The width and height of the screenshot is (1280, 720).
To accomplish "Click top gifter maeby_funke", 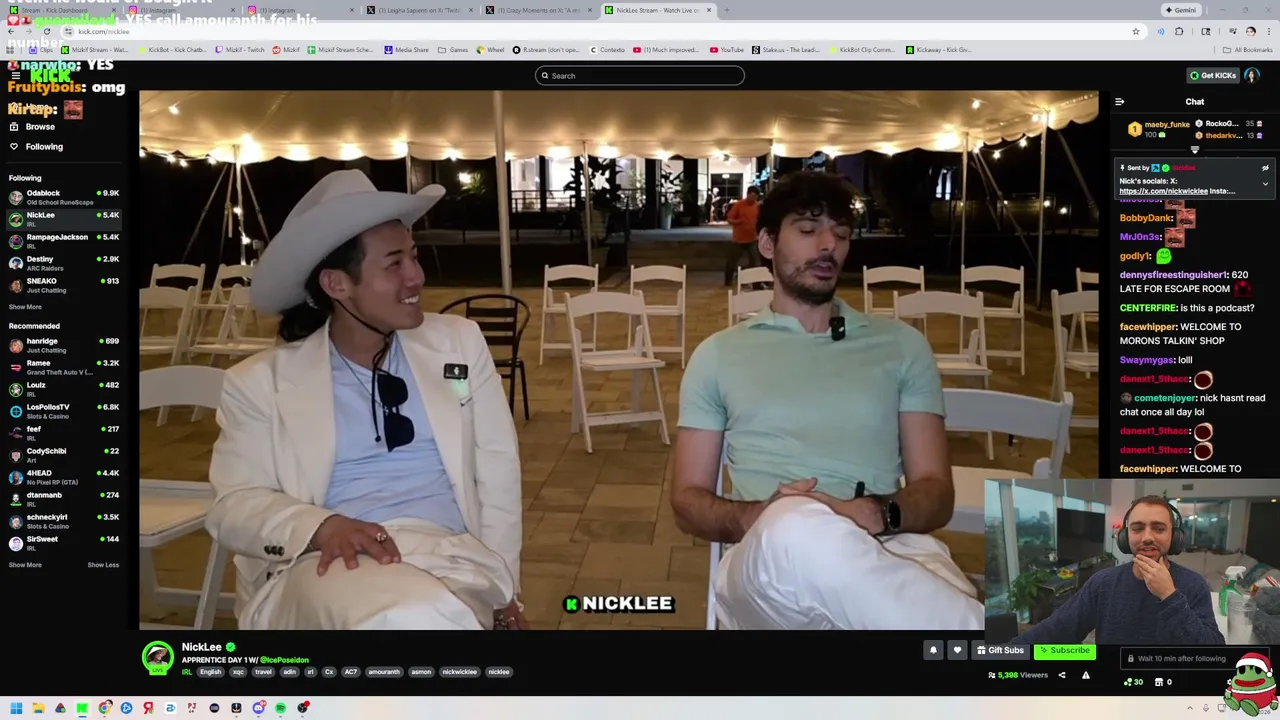I will pos(1167,125).
